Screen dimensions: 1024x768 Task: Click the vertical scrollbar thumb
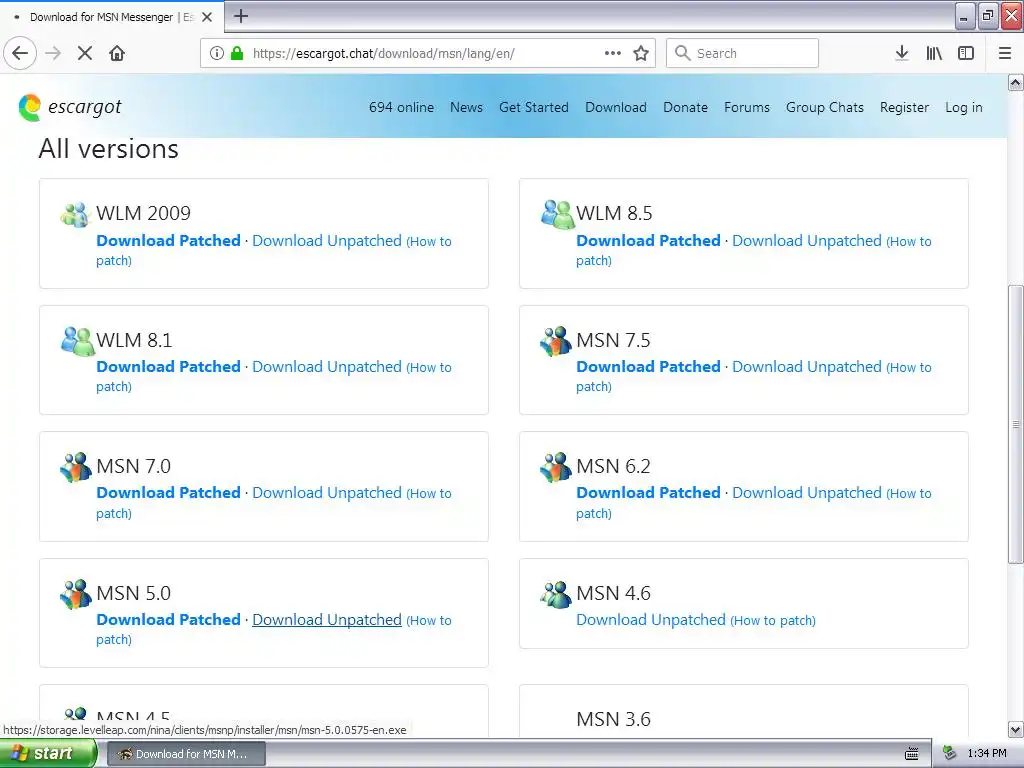point(1015,424)
